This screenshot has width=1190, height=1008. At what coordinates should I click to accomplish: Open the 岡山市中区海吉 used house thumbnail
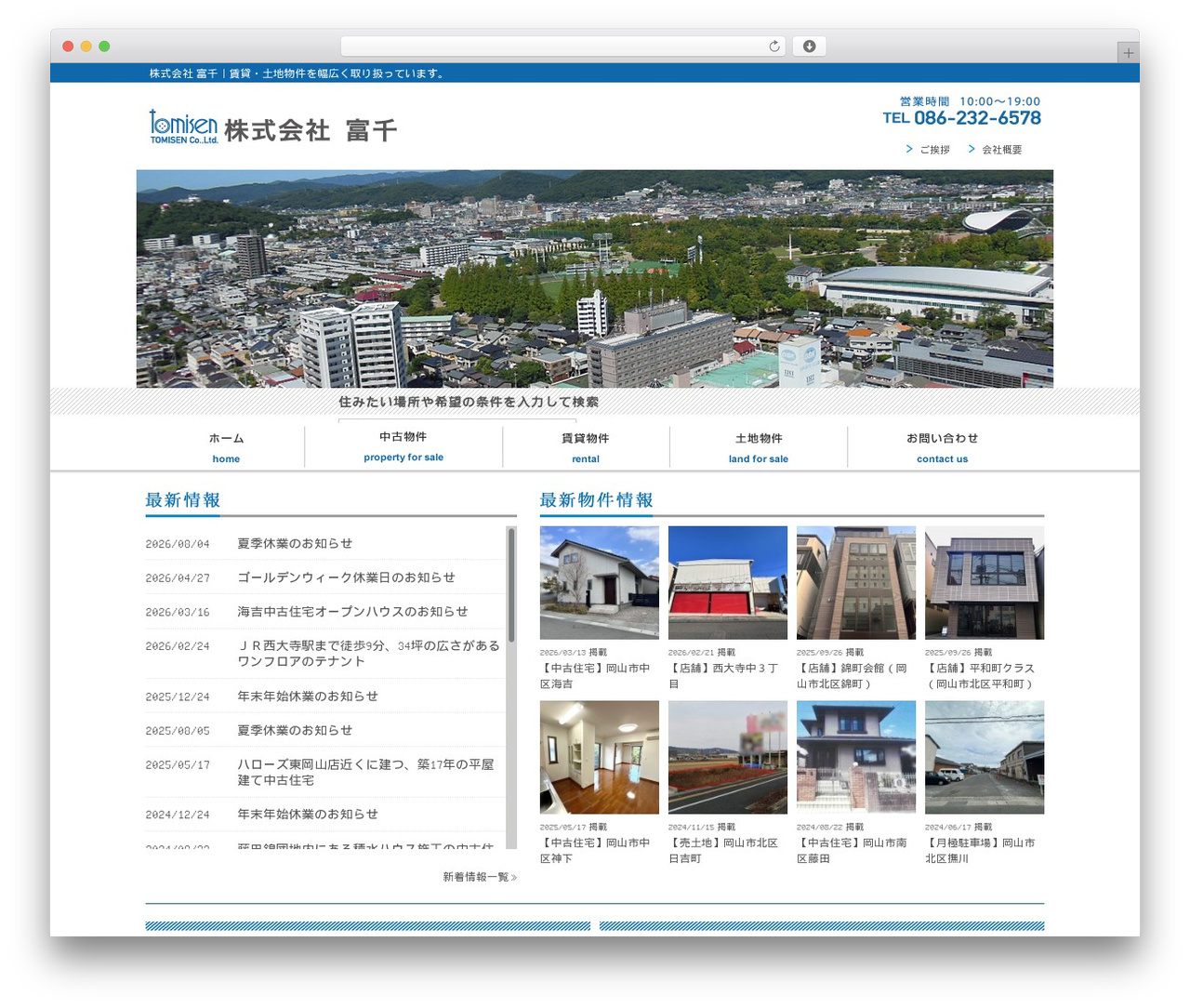600,583
